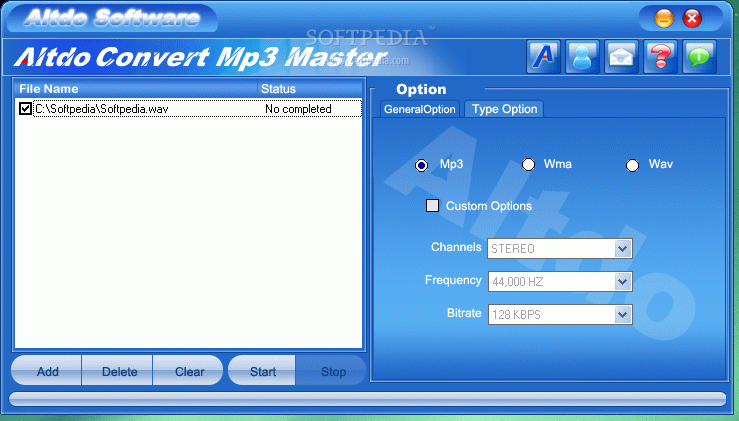Open the Bitrate 128 KBPS dropdown

click(x=559, y=314)
